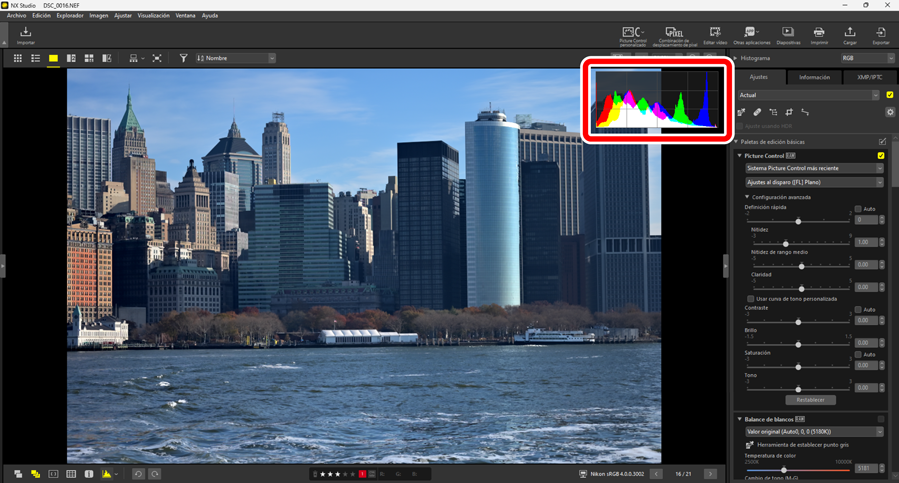
Task: Click the Importar icon
Action: point(26,35)
